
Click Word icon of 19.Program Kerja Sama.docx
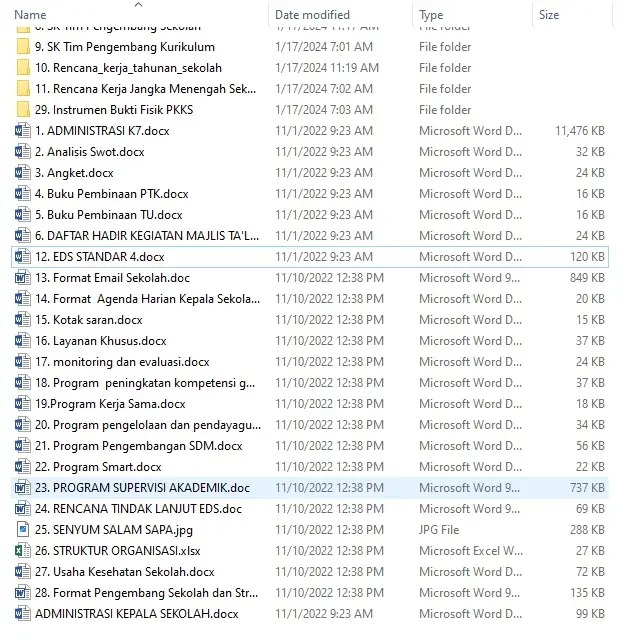(23, 404)
